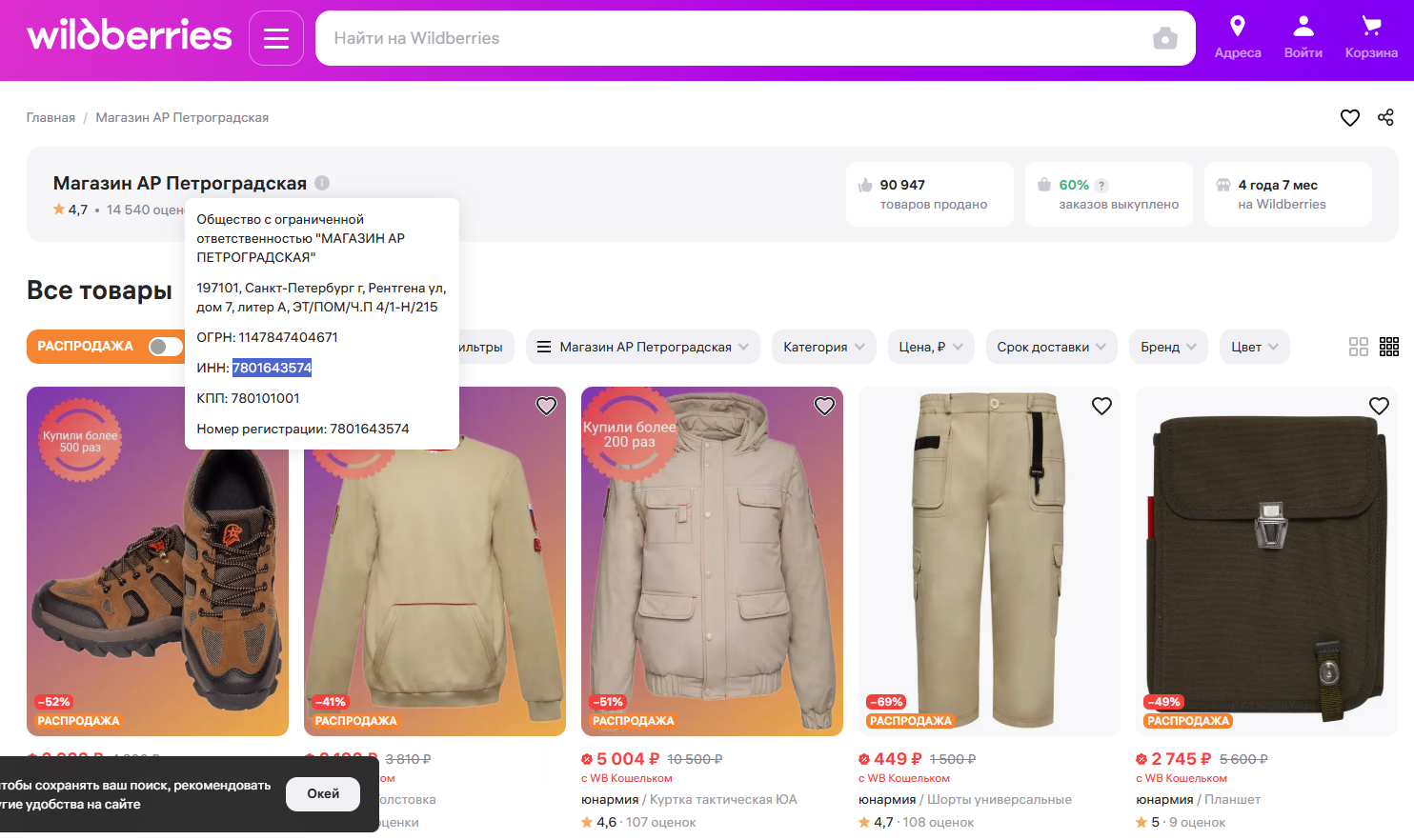1414x840 pixels.
Task: Click the 5 004 ₽ jacket price
Action: coord(628,759)
